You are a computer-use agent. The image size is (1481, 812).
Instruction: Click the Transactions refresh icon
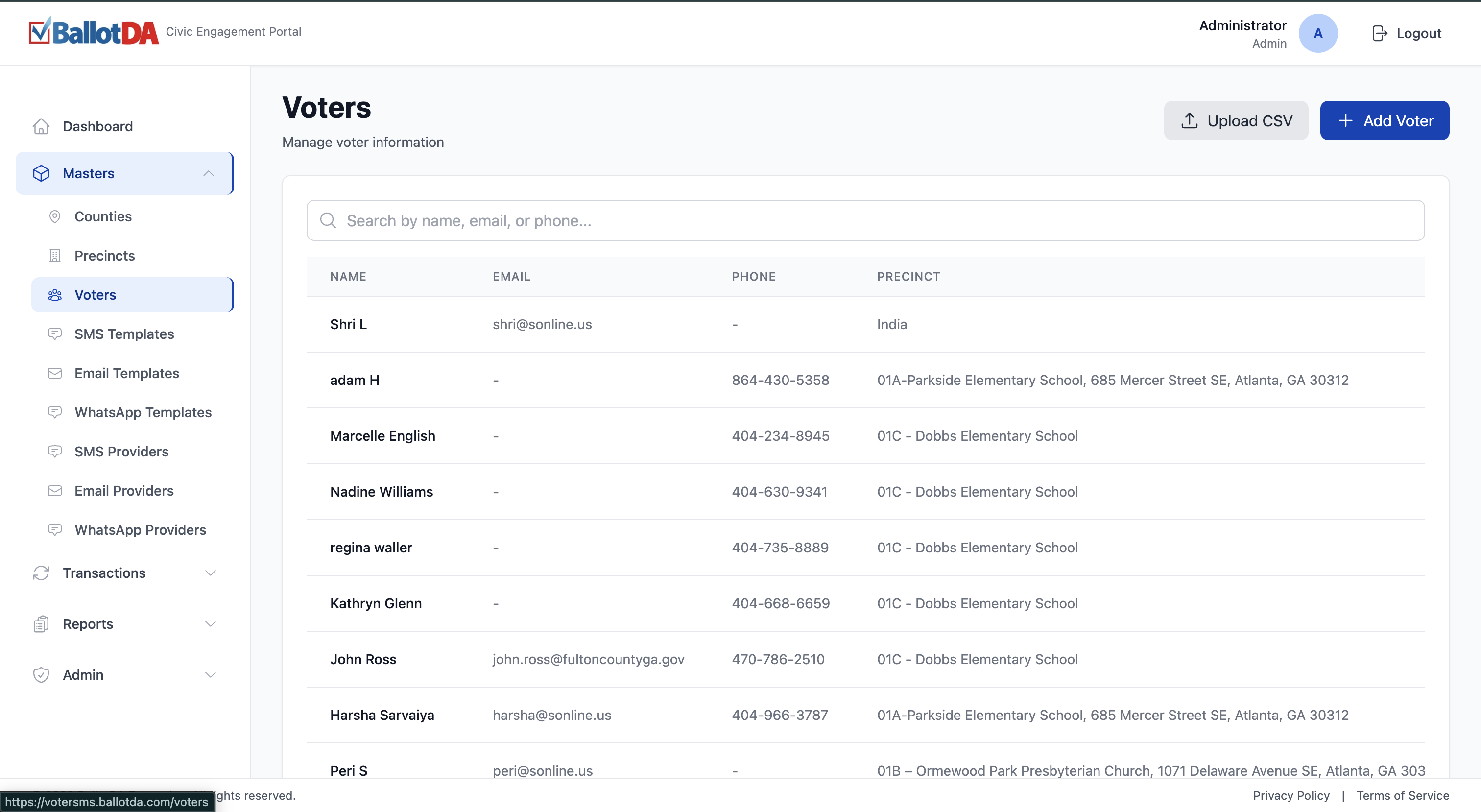pyautogui.click(x=41, y=573)
